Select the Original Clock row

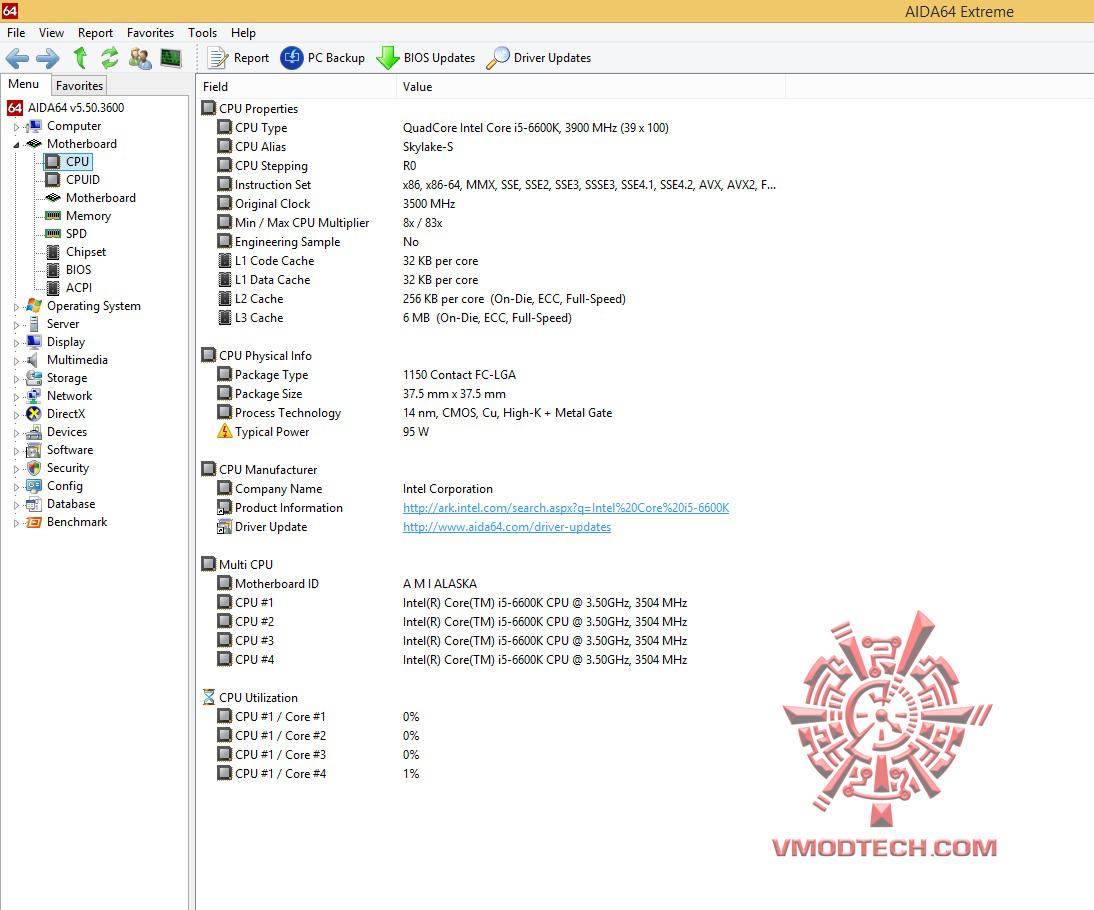click(x=488, y=204)
